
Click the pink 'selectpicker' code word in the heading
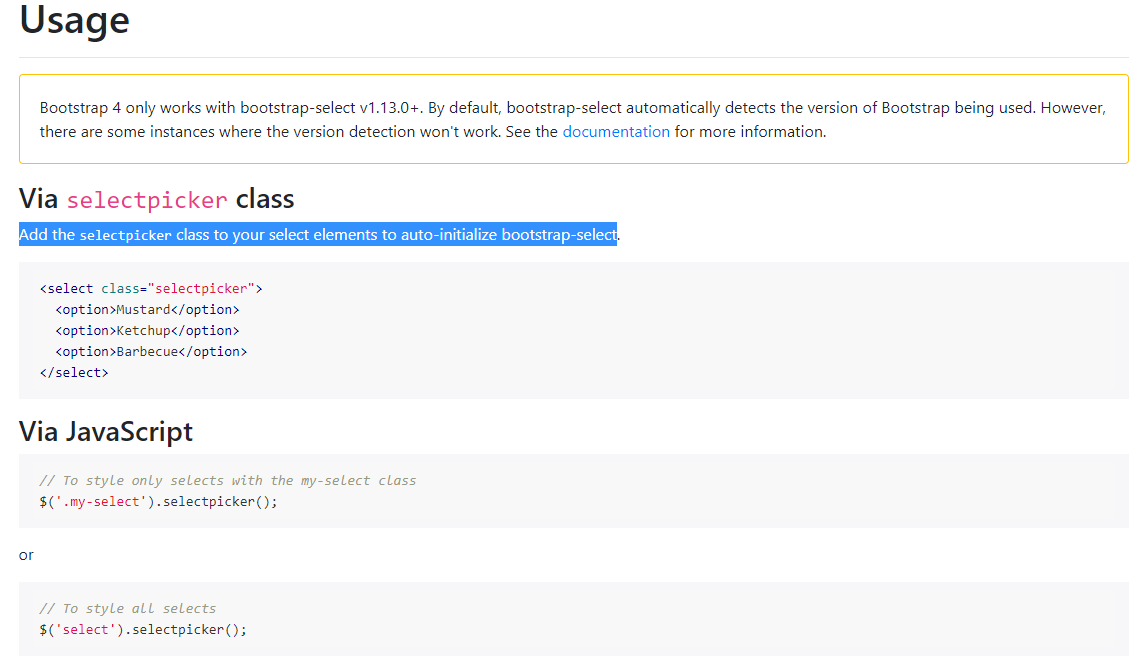[147, 201]
